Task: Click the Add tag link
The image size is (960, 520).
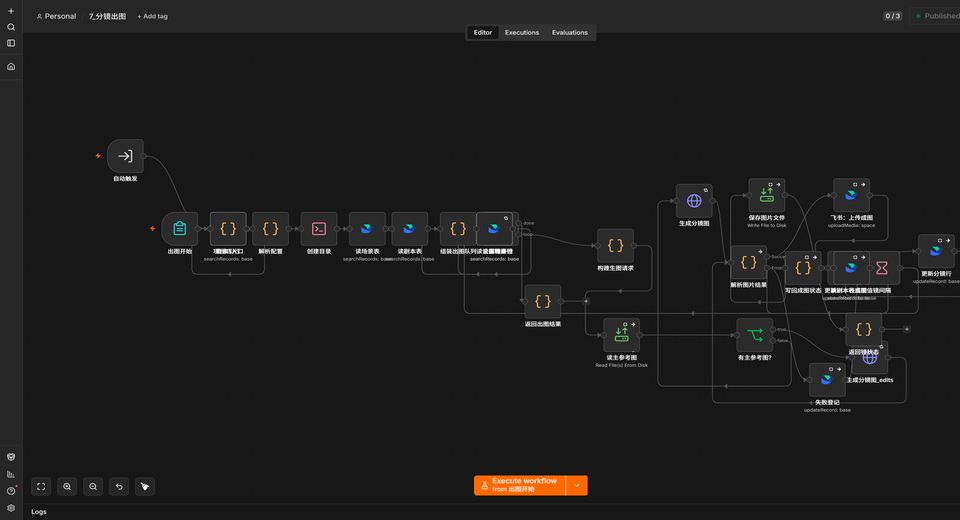Action: point(152,17)
